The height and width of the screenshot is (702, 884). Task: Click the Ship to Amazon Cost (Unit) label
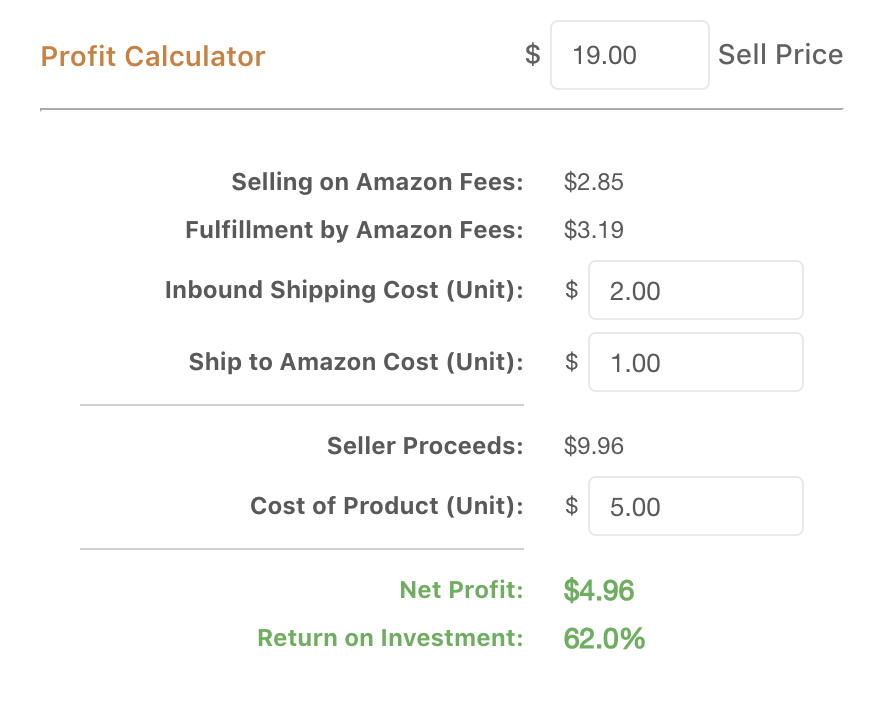(x=356, y=362)
